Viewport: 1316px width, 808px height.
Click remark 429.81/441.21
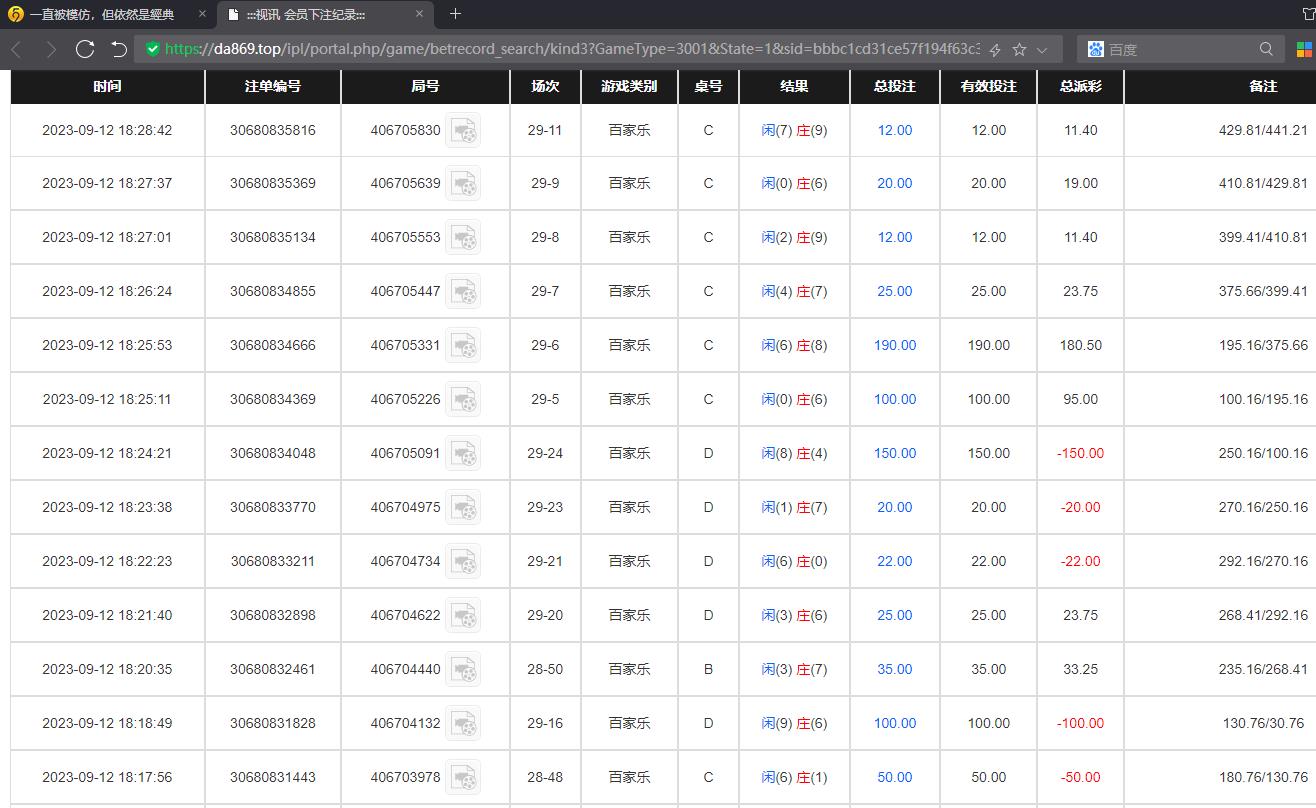pos(1263,130)
